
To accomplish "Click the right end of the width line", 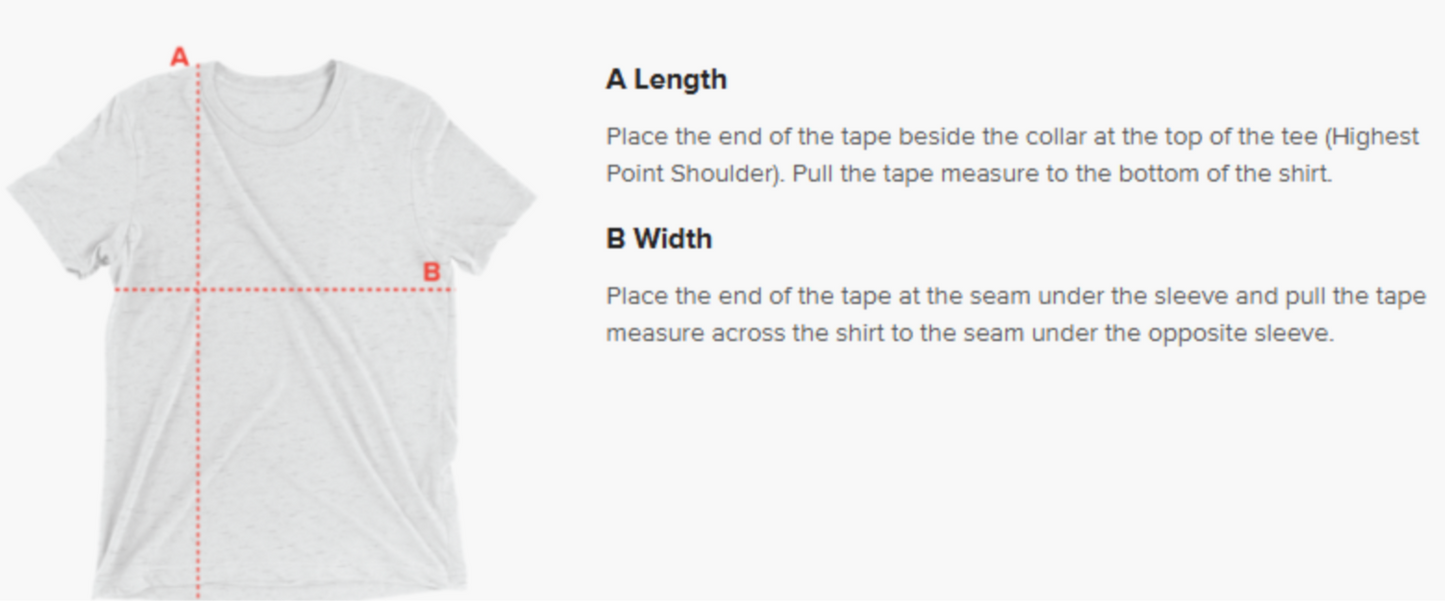I will click(x=451, y=290).
